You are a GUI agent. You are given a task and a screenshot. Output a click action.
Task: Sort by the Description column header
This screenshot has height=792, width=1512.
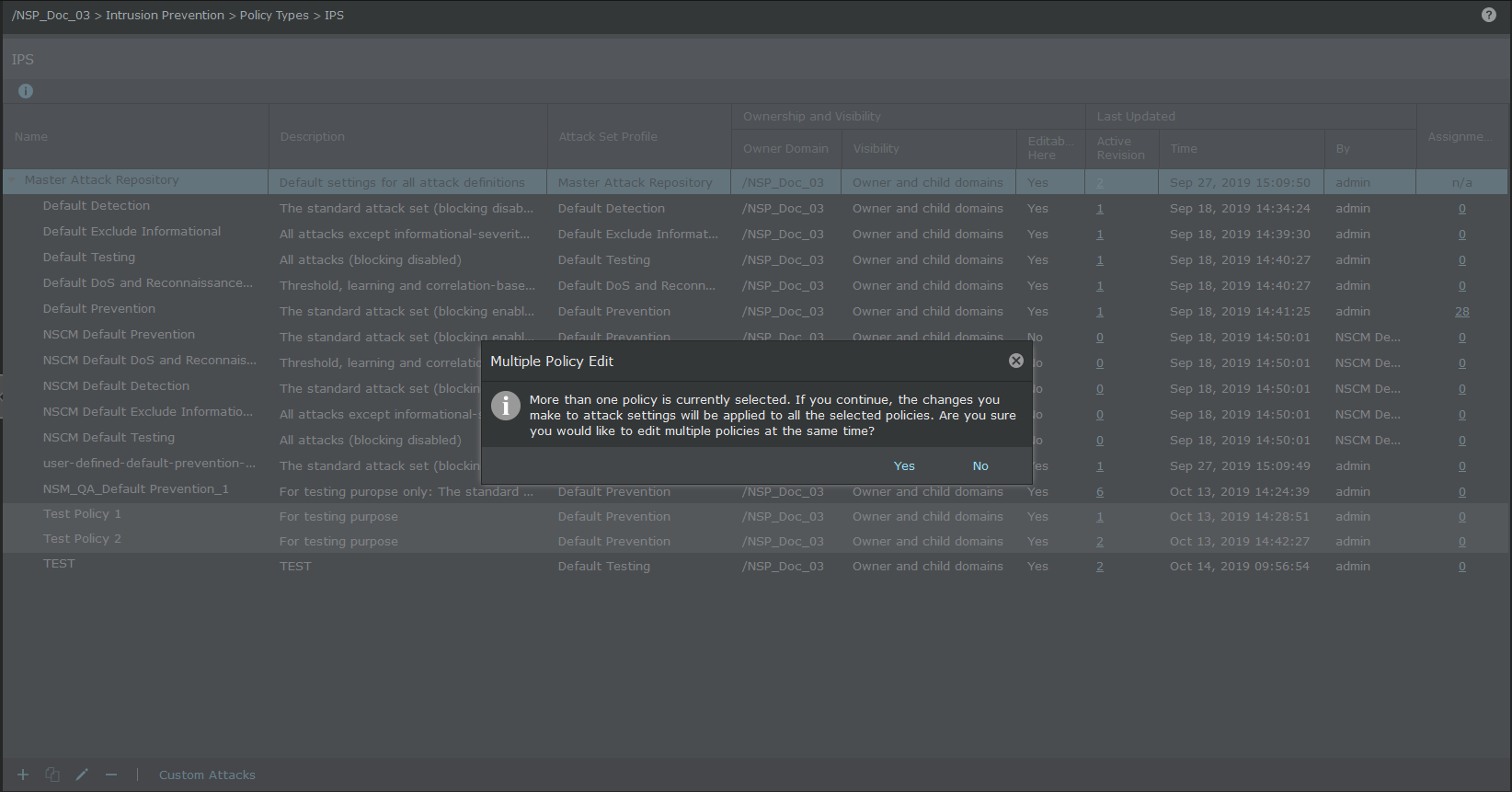coord(313,136)
